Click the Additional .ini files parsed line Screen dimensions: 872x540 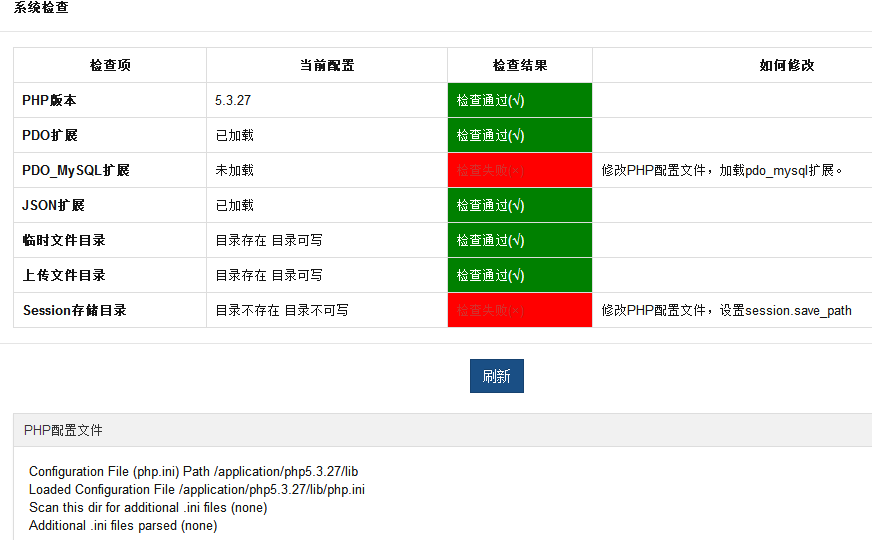tap(123, 526)
